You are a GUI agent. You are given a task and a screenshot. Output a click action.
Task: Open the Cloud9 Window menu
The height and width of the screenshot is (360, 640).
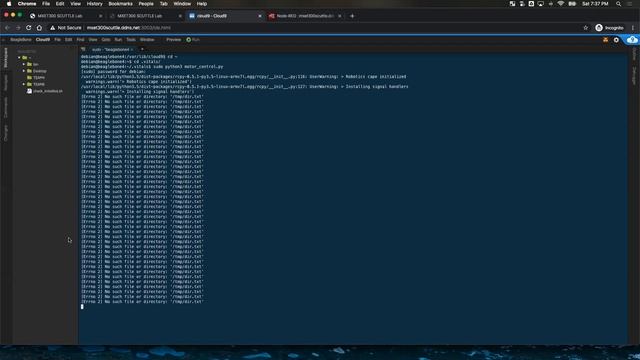point(147,40)
